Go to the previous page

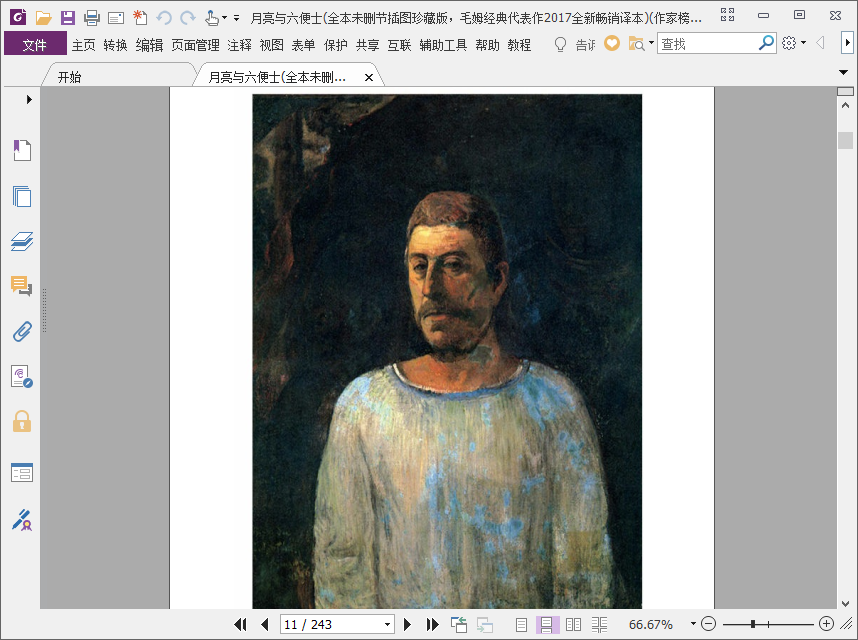click(x=265, y=624)
